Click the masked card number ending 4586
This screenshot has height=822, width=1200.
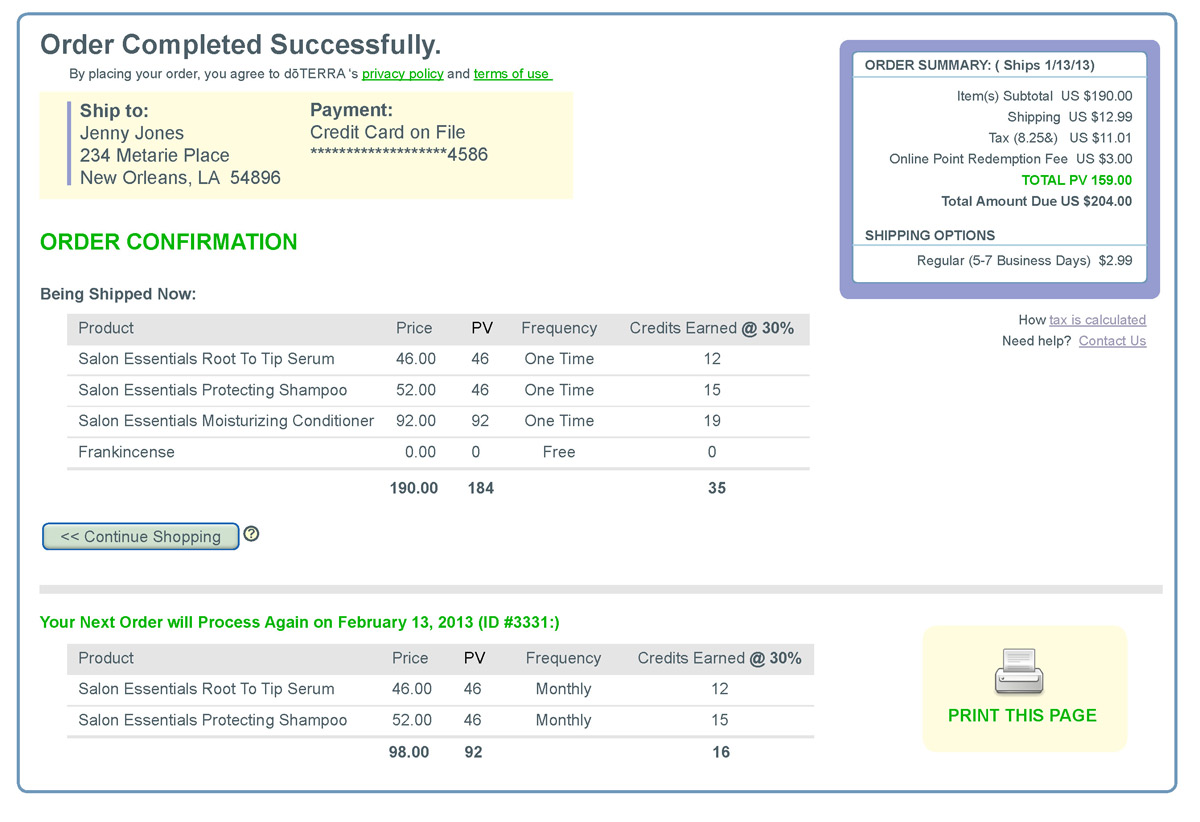pyautogui.click(x=399, y=154)
